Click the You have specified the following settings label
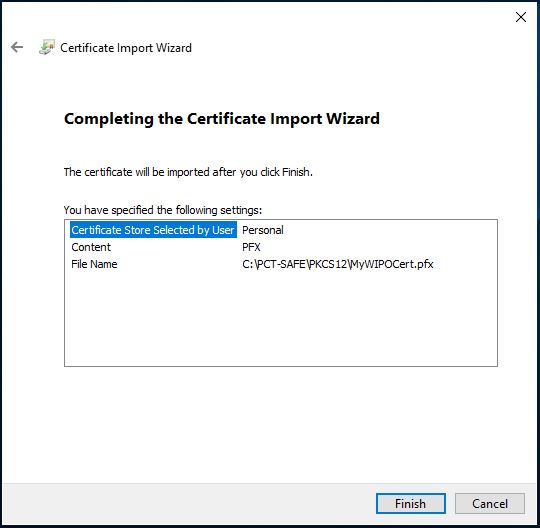This screenshot has width=540, height=528. 163,210
